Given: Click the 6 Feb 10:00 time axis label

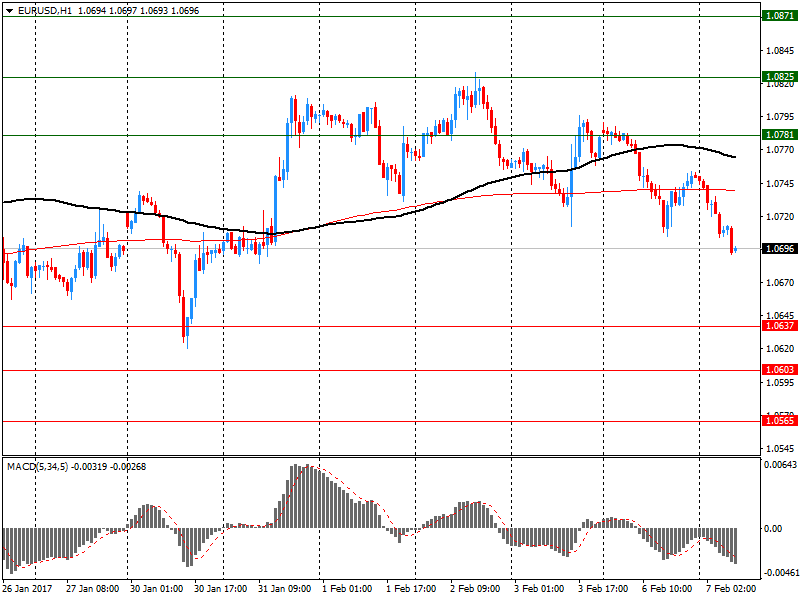Looking at the screenshot, I should pos(667,589).
